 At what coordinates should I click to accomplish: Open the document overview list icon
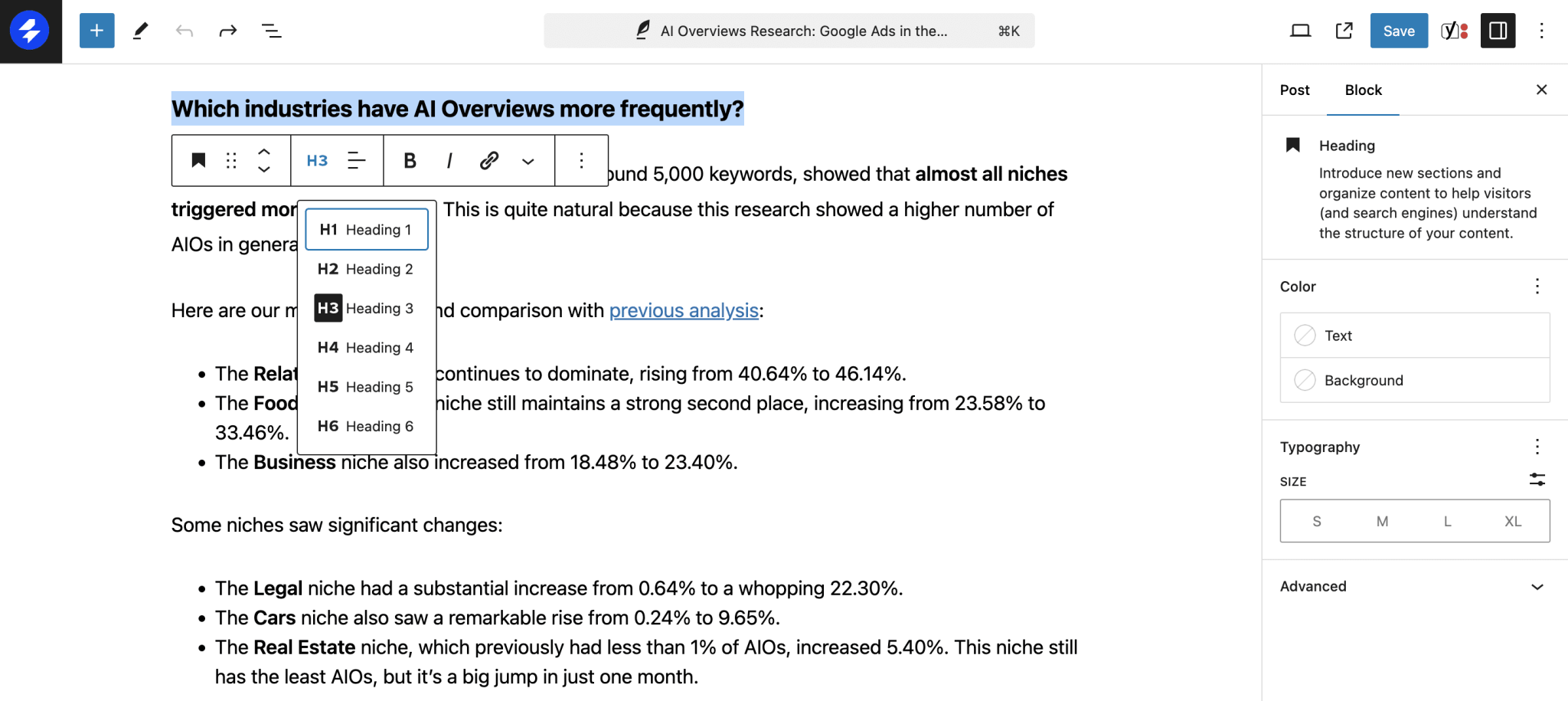(x=271, y=31)
